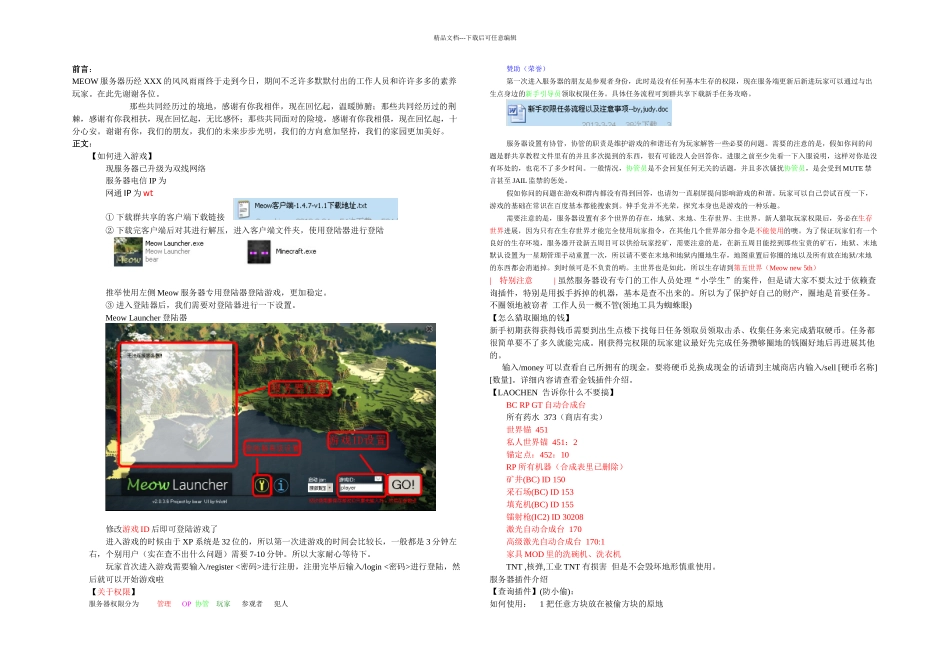This screenshot has width=950, height=672.
Task: Click the red line '世界锚 451'
Action: tap(527, 430)
